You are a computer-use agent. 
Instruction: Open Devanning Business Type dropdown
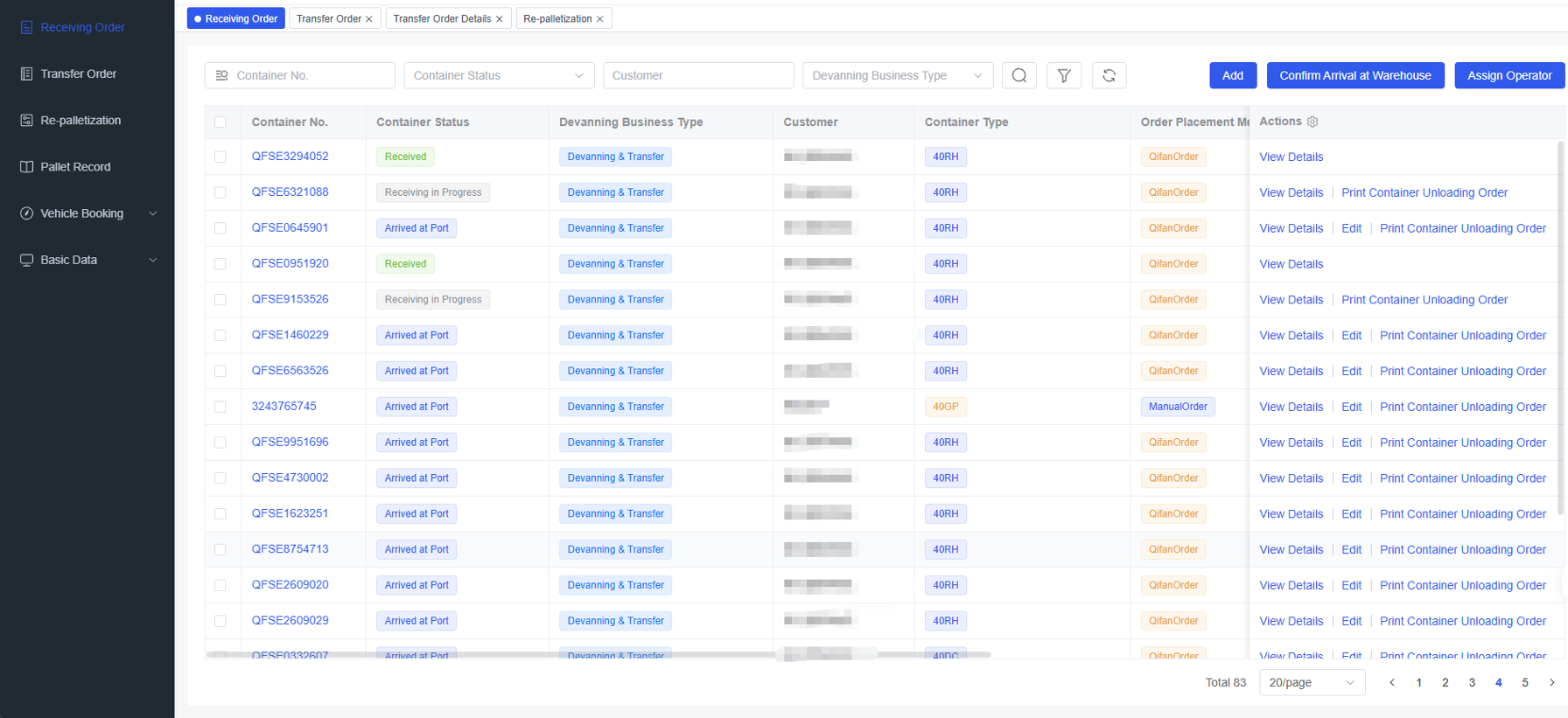[x=898, y=75]
